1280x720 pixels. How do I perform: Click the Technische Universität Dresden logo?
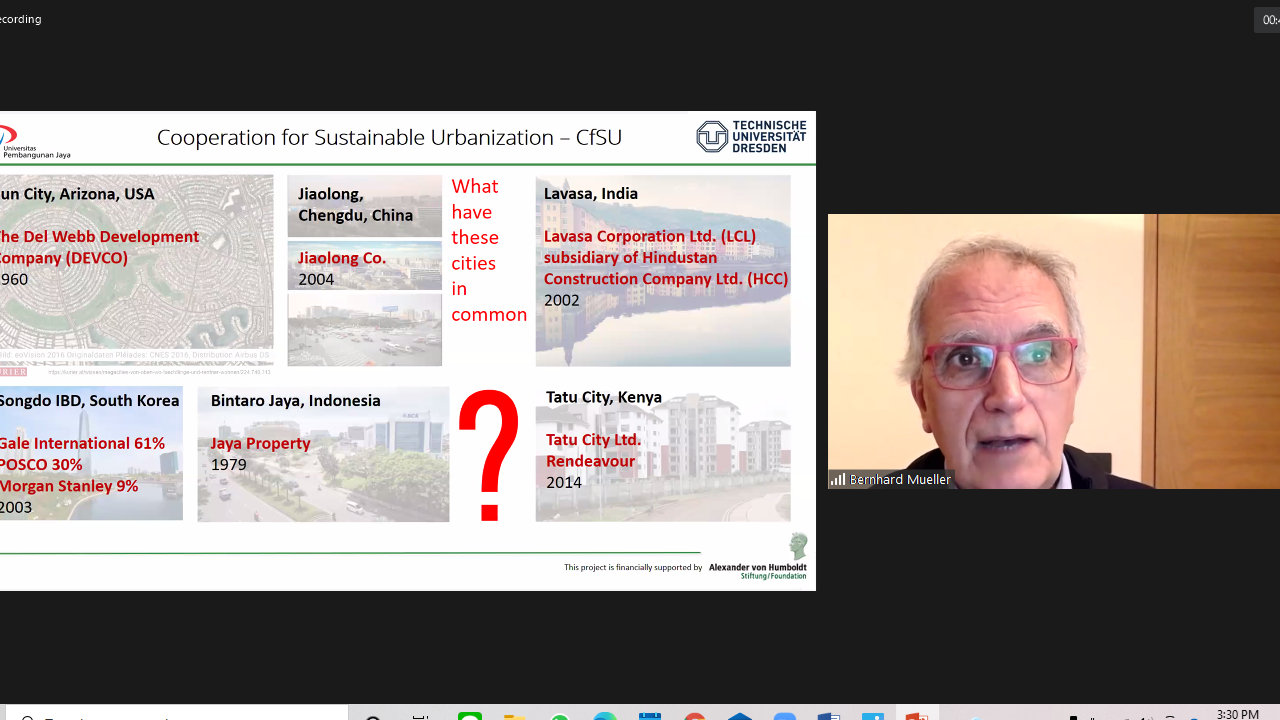click(x=751, y=136)
